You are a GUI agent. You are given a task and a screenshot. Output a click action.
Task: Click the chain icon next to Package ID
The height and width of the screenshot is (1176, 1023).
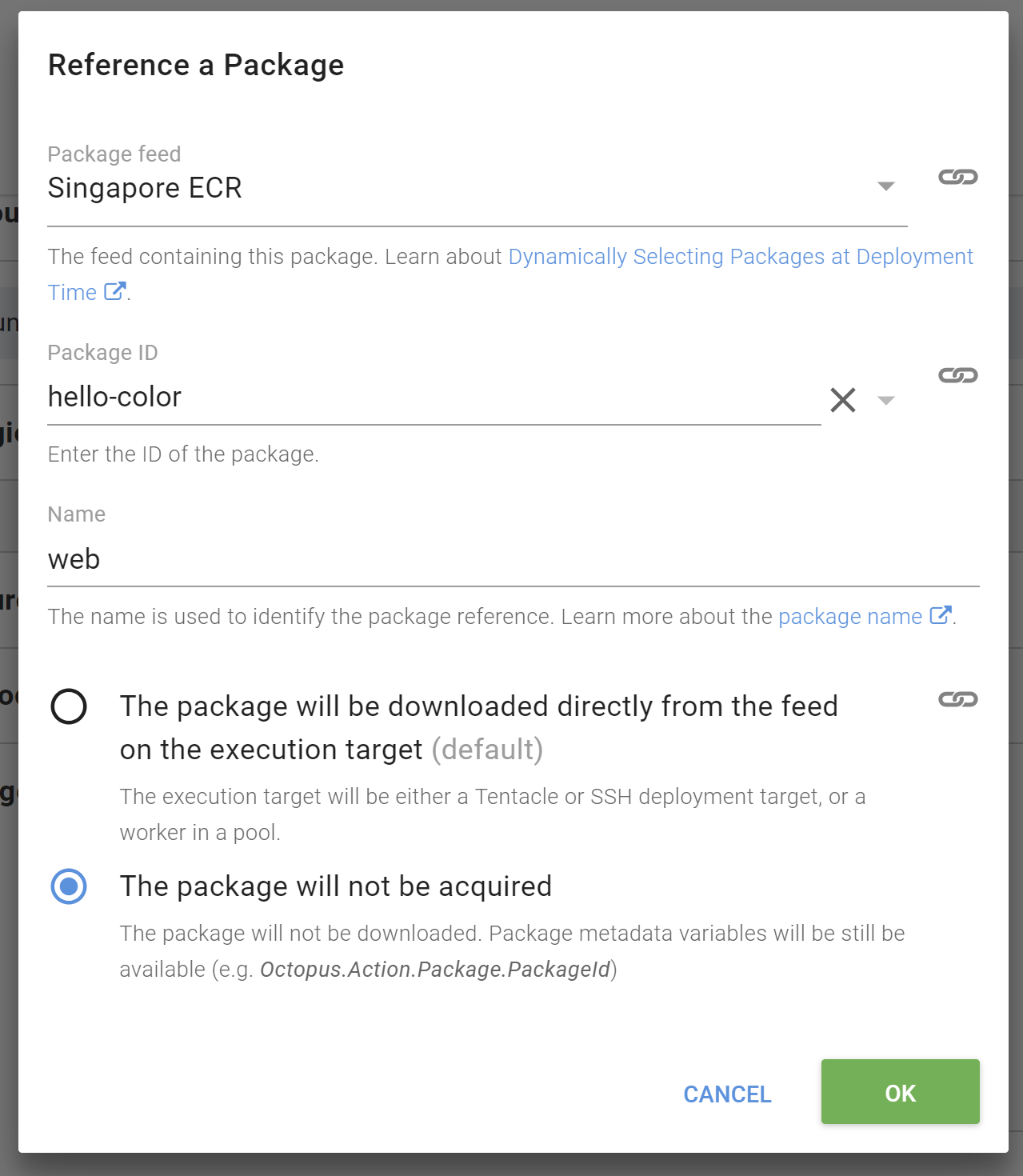958,374
